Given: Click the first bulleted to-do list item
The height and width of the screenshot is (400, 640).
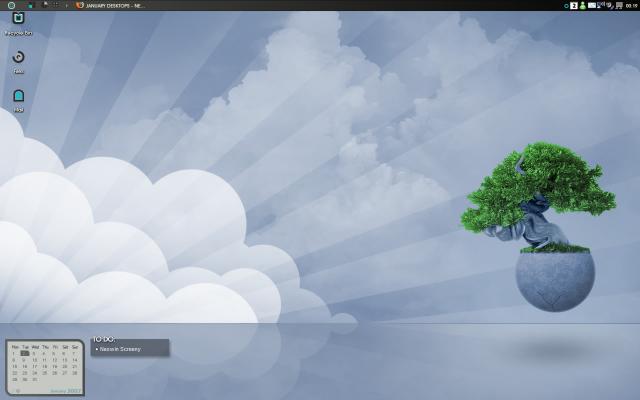Looking at the screenshot, I should (118, 349).
